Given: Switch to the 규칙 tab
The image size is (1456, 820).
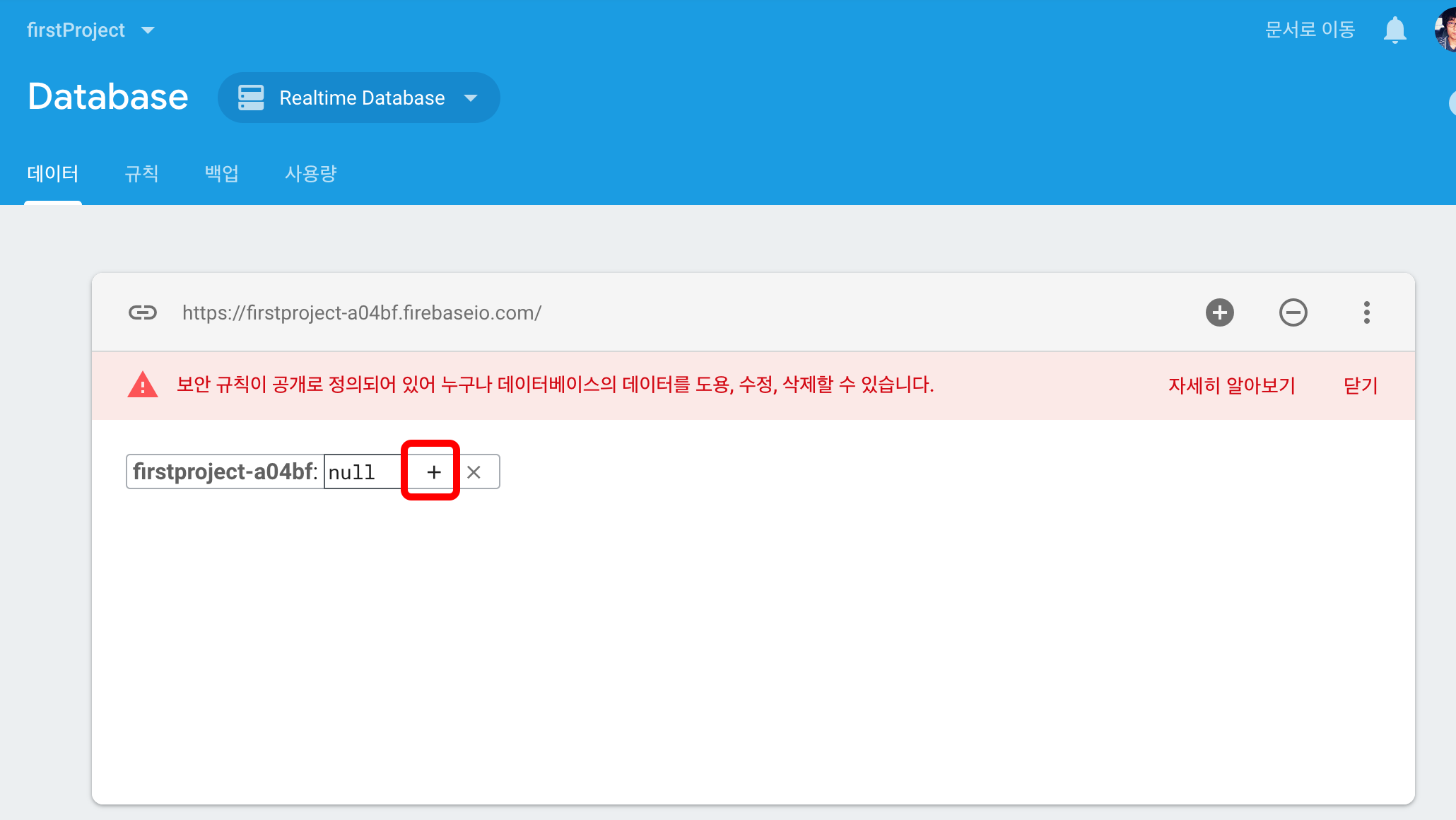Looking at the screenshot, I should point(141,174).
